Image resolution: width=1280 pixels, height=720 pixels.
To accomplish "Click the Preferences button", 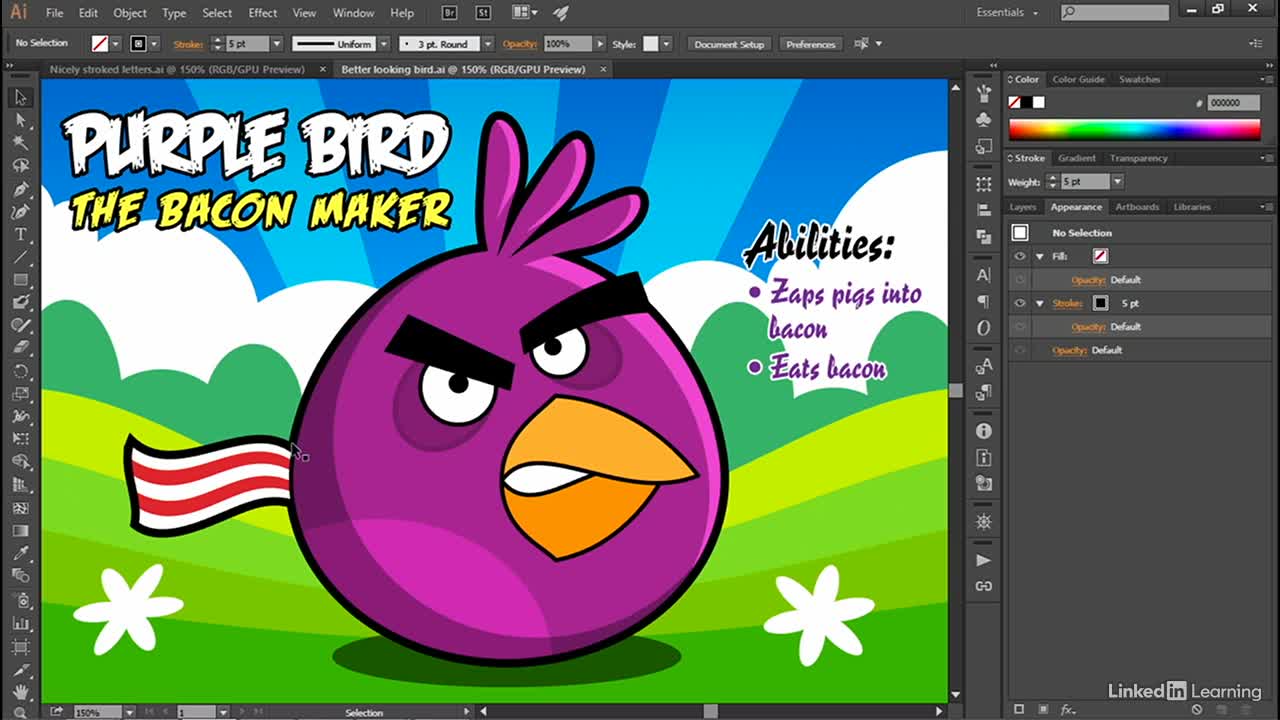I will (810, 44).
